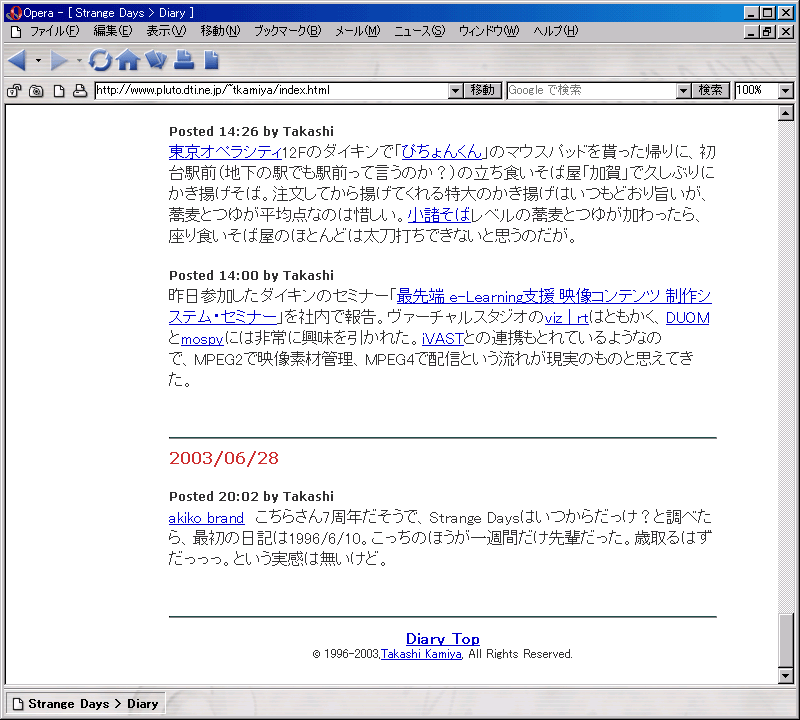Open the 編集(E) menu
The image size is (800, 720).
tap(113, 31)
